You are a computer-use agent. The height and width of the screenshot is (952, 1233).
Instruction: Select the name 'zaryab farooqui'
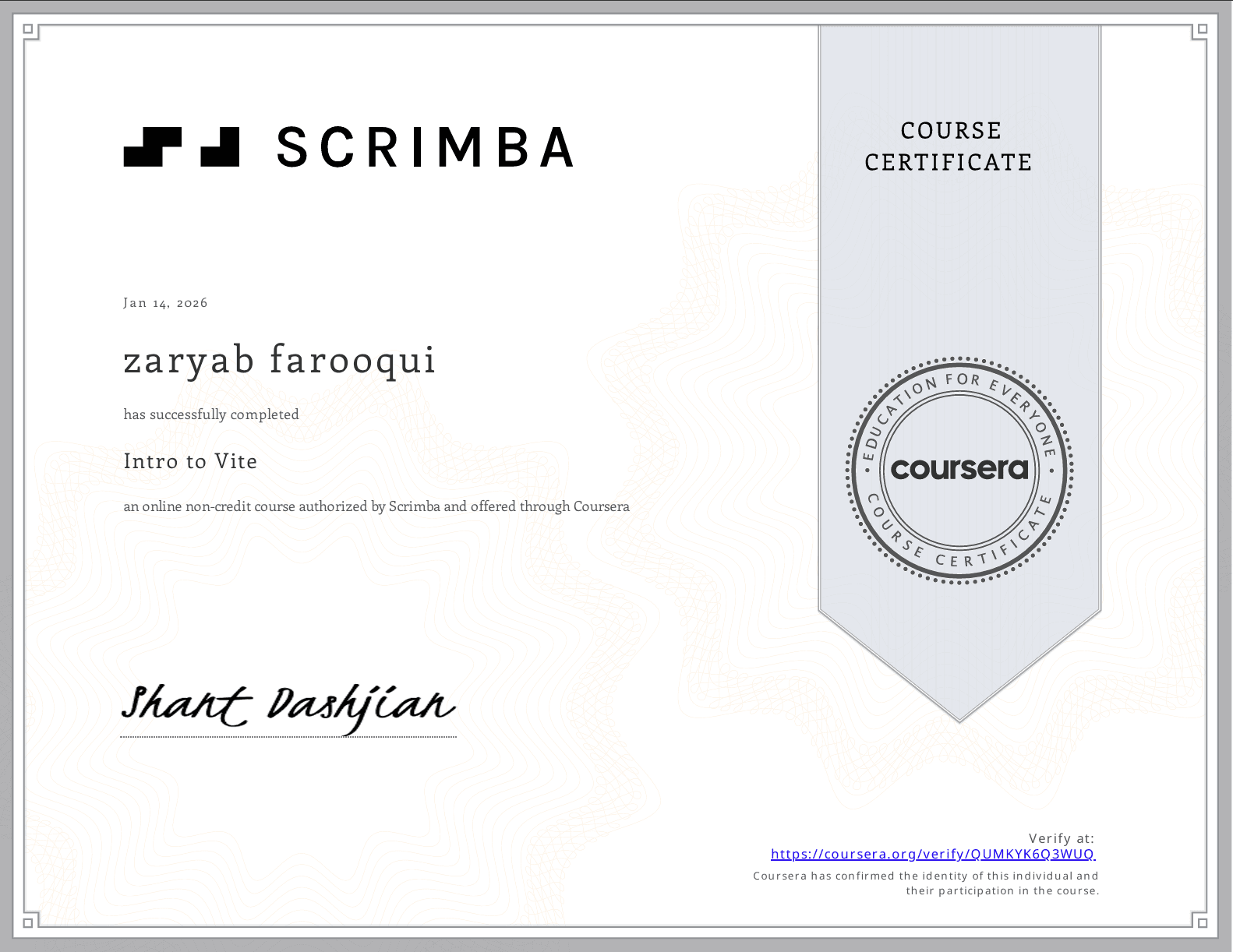[279, 360]
